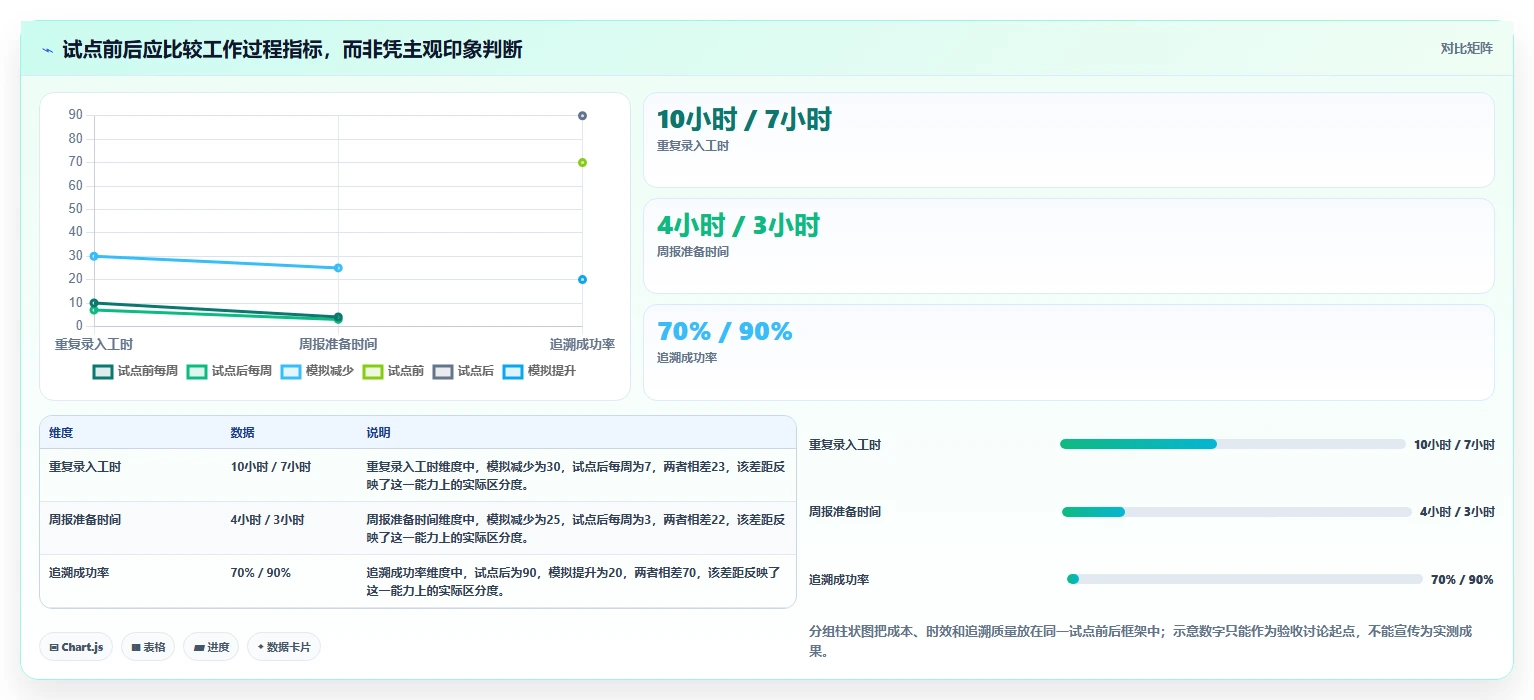Viewport: 1534px width, 700px height.
Task: Click the 追溯成功率 table row cell
Action: tap(79, 573)
